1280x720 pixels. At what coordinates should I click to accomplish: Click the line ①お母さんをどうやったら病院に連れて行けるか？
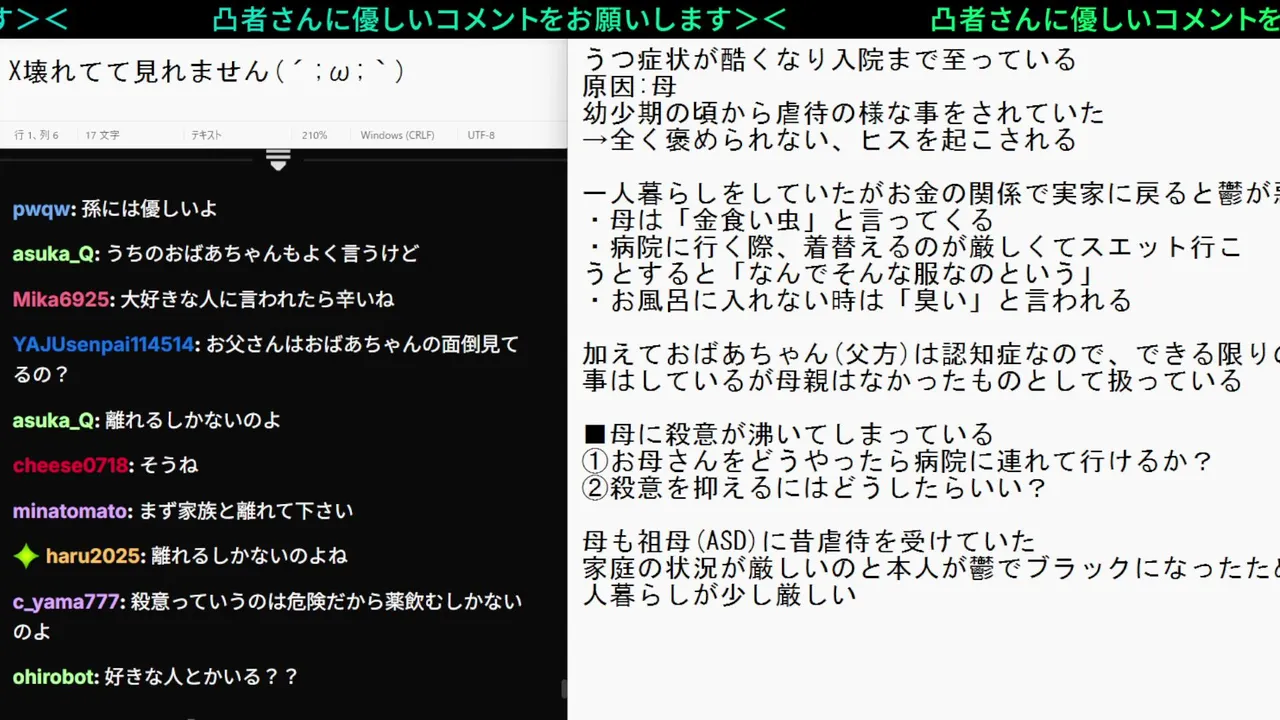pyautogui.click(x=897, y=461)
